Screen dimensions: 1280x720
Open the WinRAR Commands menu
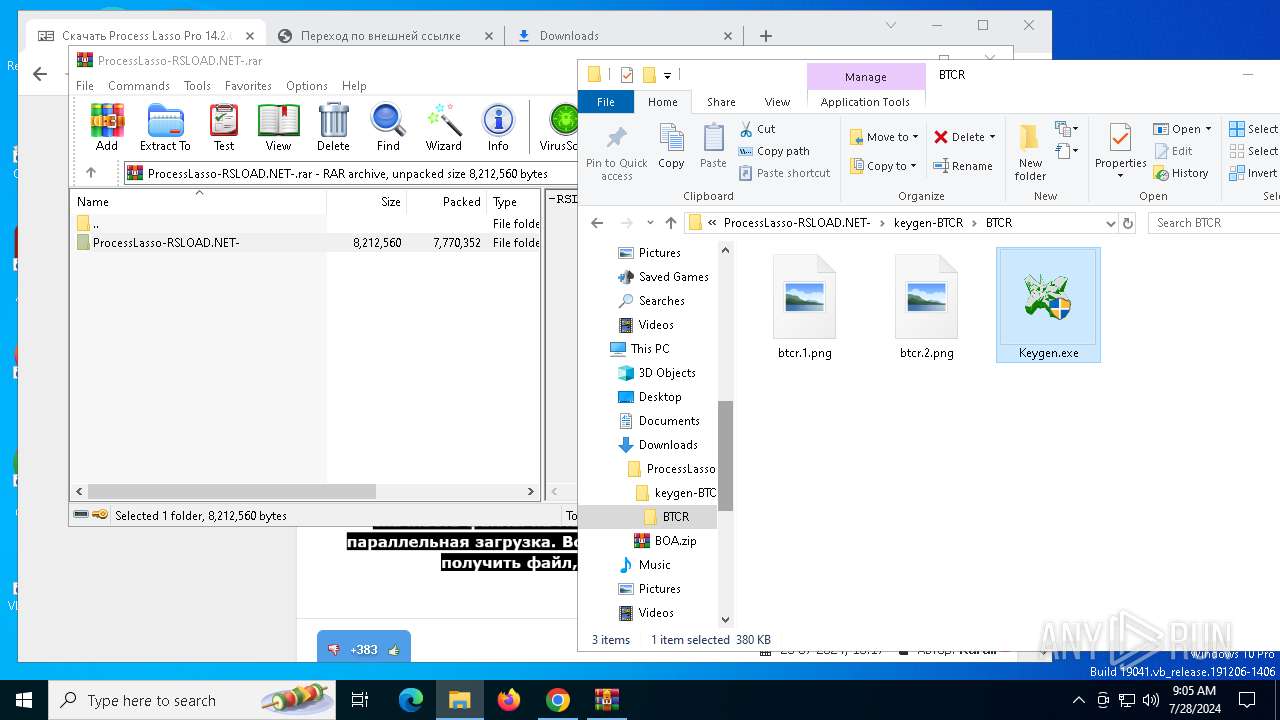pos(138,86)
